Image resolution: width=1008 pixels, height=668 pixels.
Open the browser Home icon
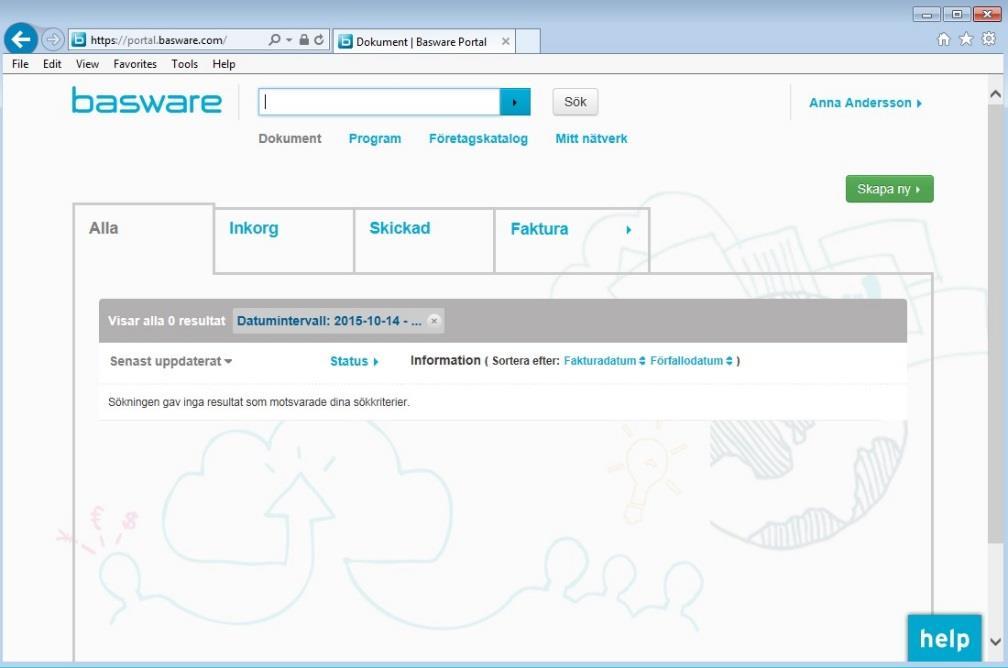click(943, 39)
